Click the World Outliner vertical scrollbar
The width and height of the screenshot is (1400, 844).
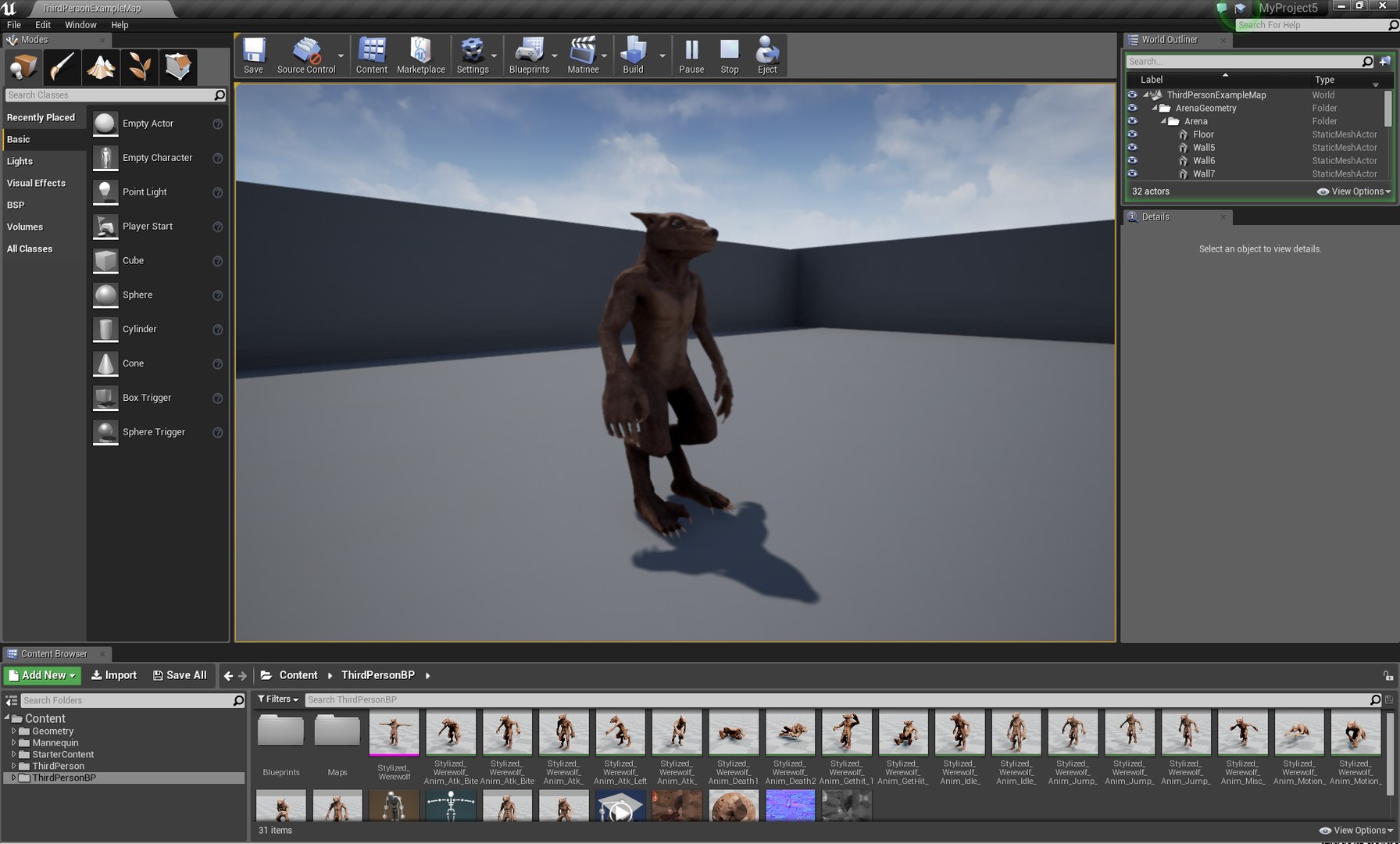click(x=1388, y=109)
